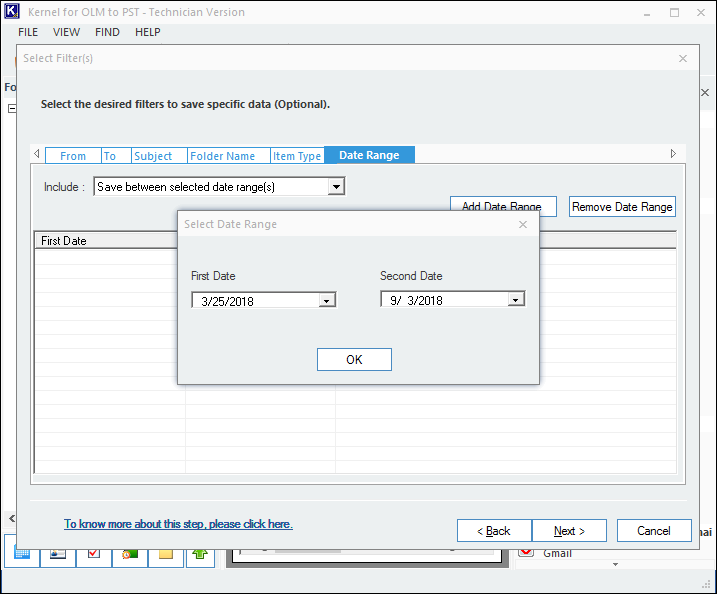Switch to the Folder Name filter tab
Viewport: 717px width, 594px height.
coord(229,155)
